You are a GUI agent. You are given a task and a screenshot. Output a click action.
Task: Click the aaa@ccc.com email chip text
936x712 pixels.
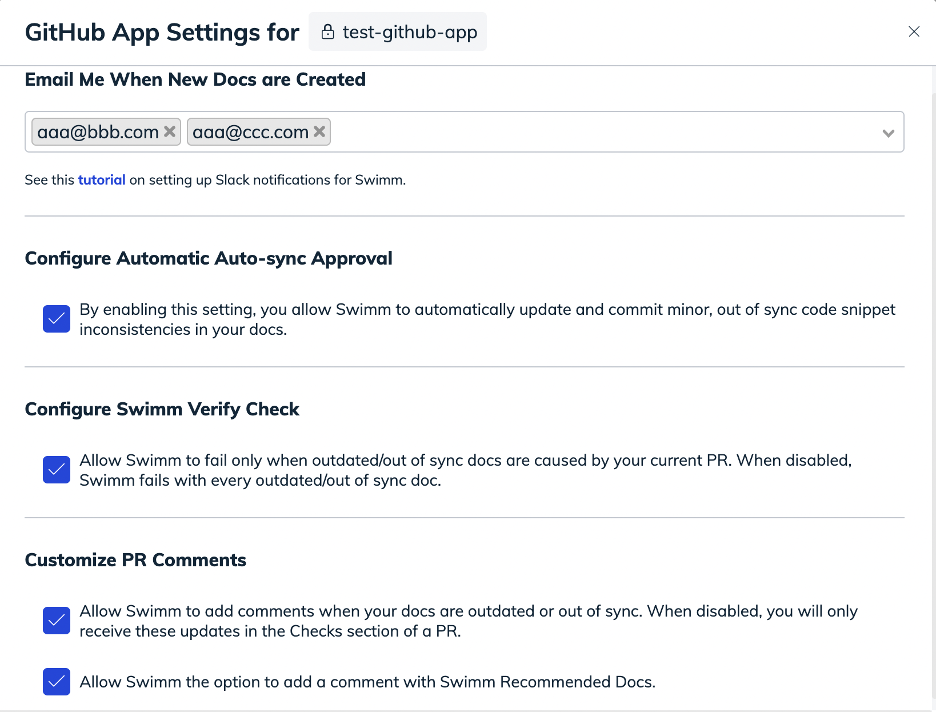[250, 132]
